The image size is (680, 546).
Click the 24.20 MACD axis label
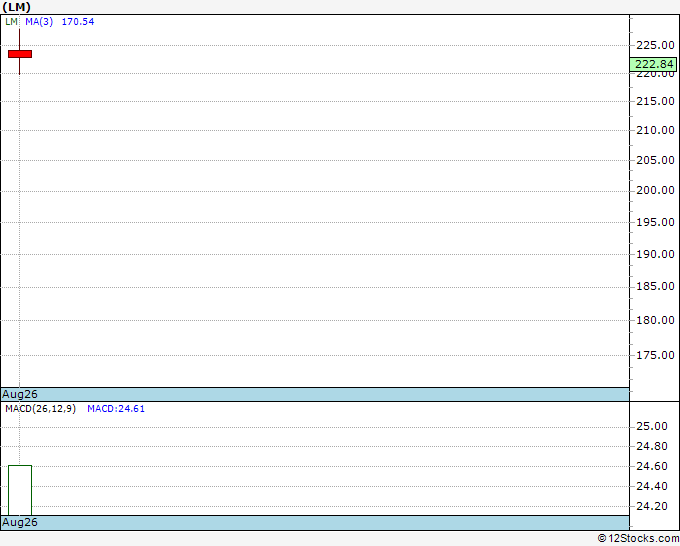(651, 506)
